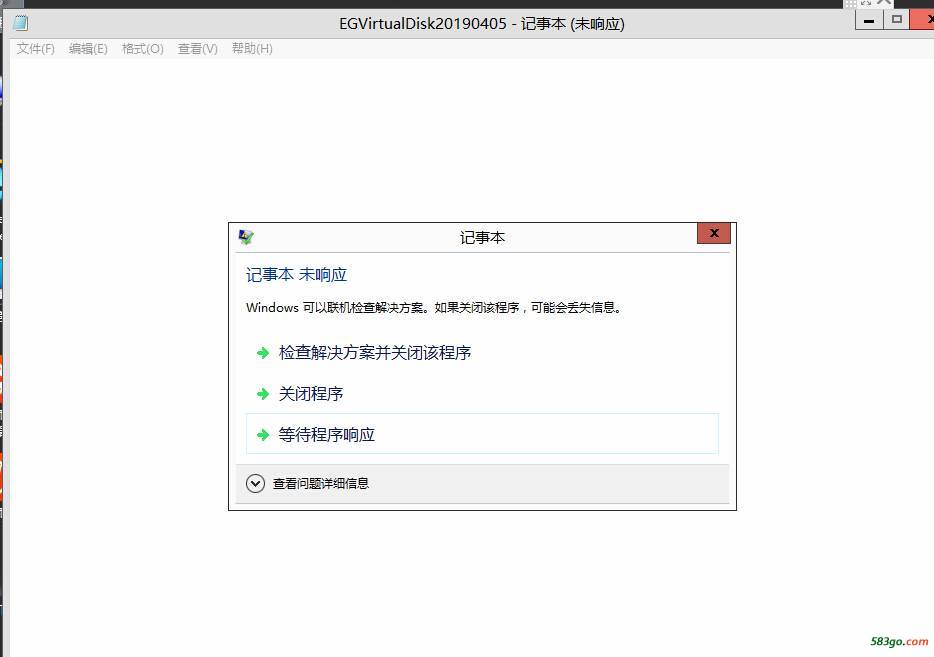Screen dimensions: 934x657
Task: Click the Windows 可以联机检查解决方案 message text
Action: point(434,307)
